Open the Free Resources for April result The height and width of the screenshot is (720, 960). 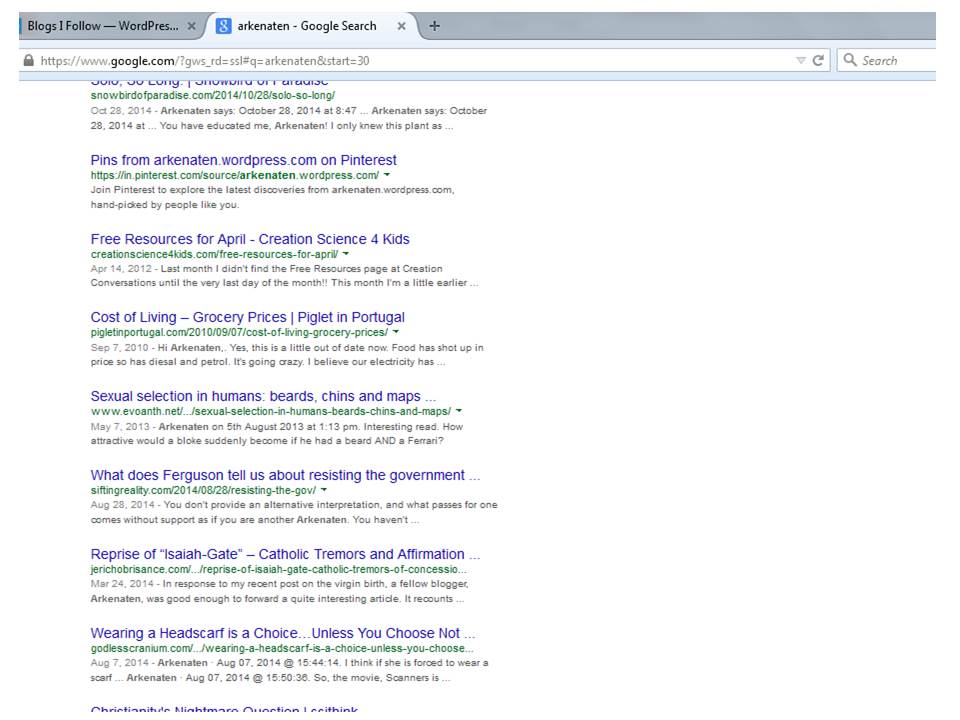click(250, 239)
